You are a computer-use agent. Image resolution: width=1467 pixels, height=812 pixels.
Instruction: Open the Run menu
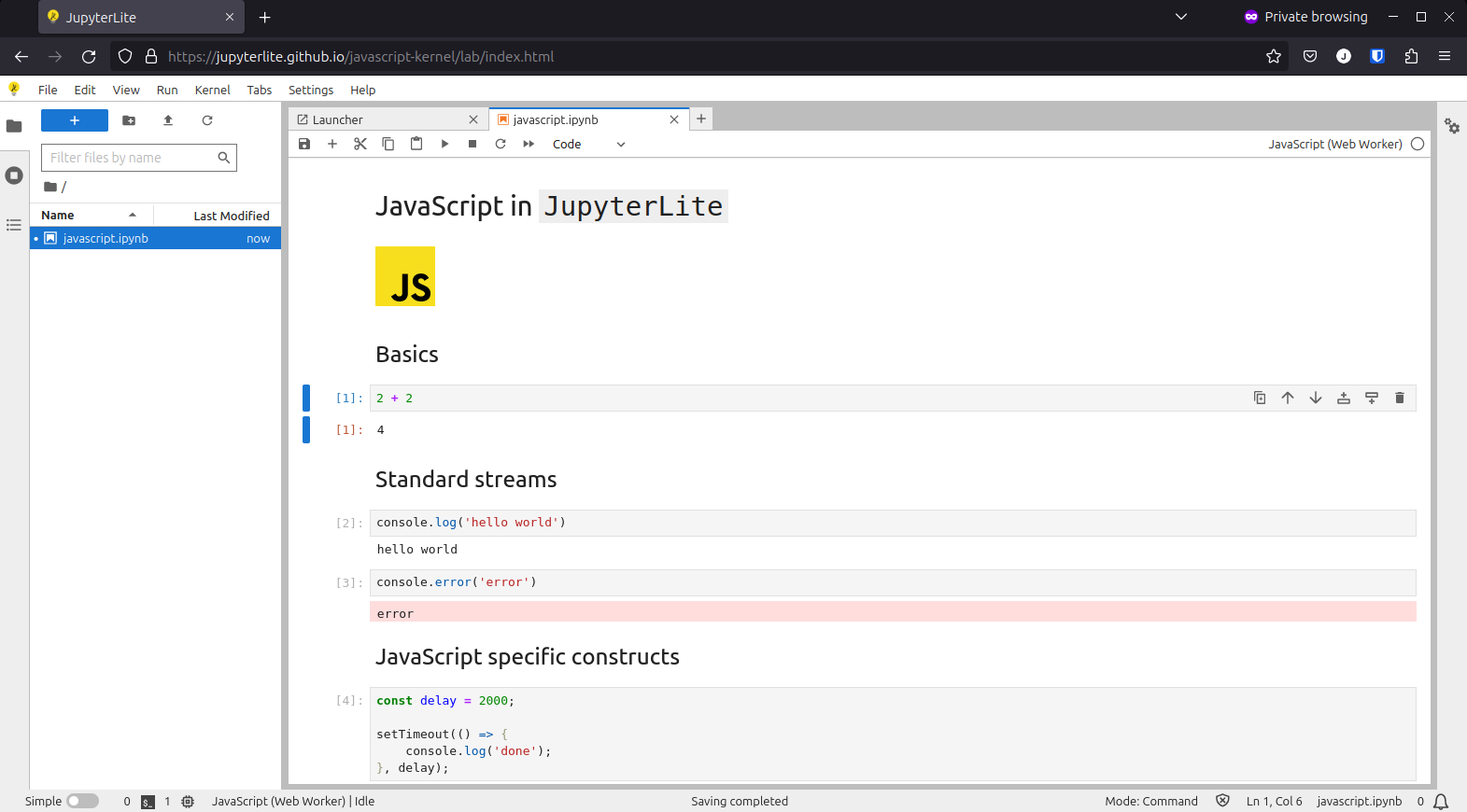[167, 90]
